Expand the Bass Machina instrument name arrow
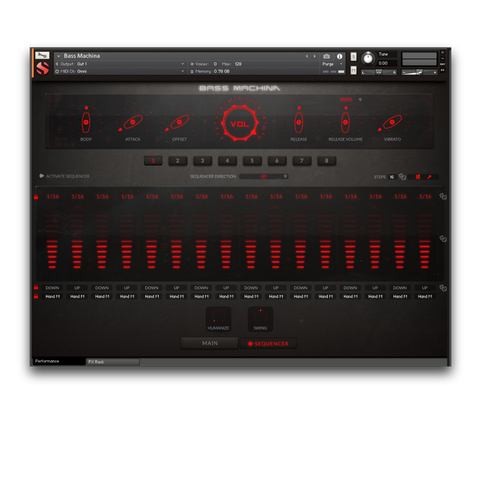Image resolution: width=480 pixels, height=480 pixels. (58, 56)
